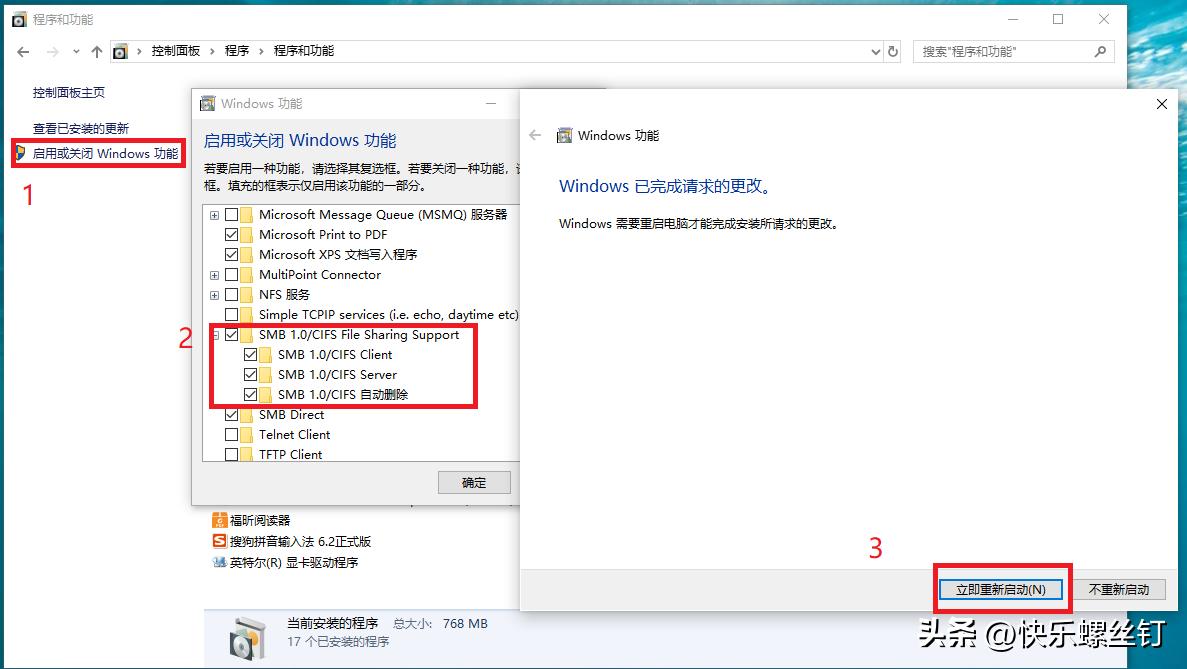Expand the NFS 服务 tree node
The width and height of the screenshot is (1187, 669).
214,295
